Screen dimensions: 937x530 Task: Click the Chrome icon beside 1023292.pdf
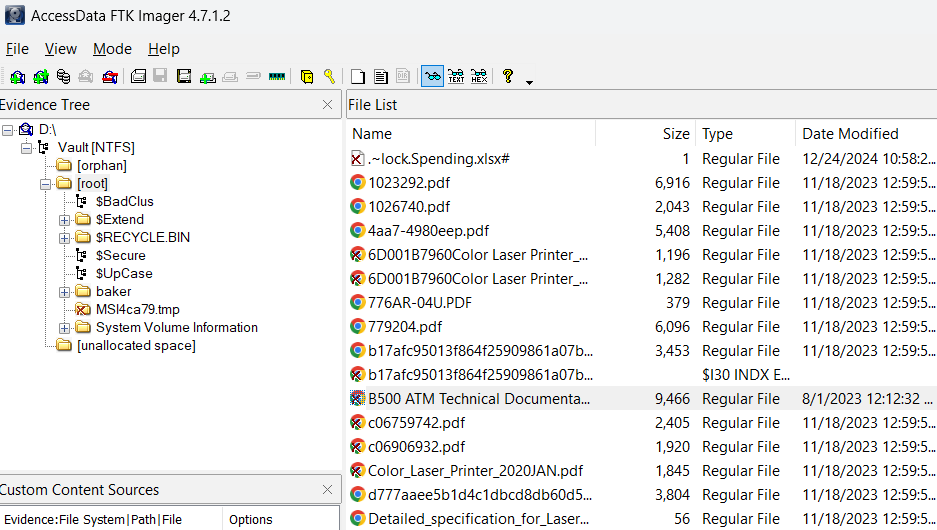pyautogui.click(x=357, y=183)
